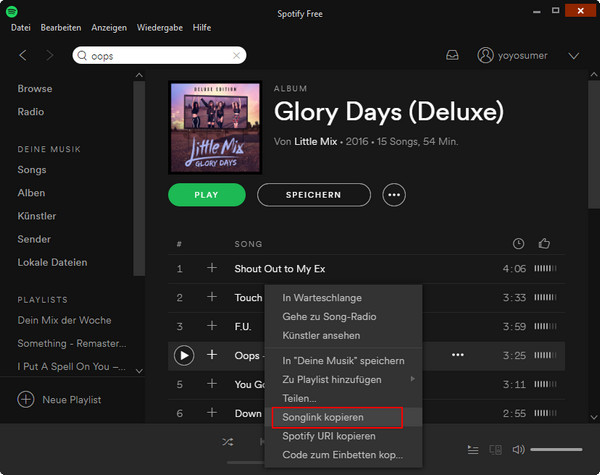Add Oops to library with plus icon
600x475 pixels.
212,355
